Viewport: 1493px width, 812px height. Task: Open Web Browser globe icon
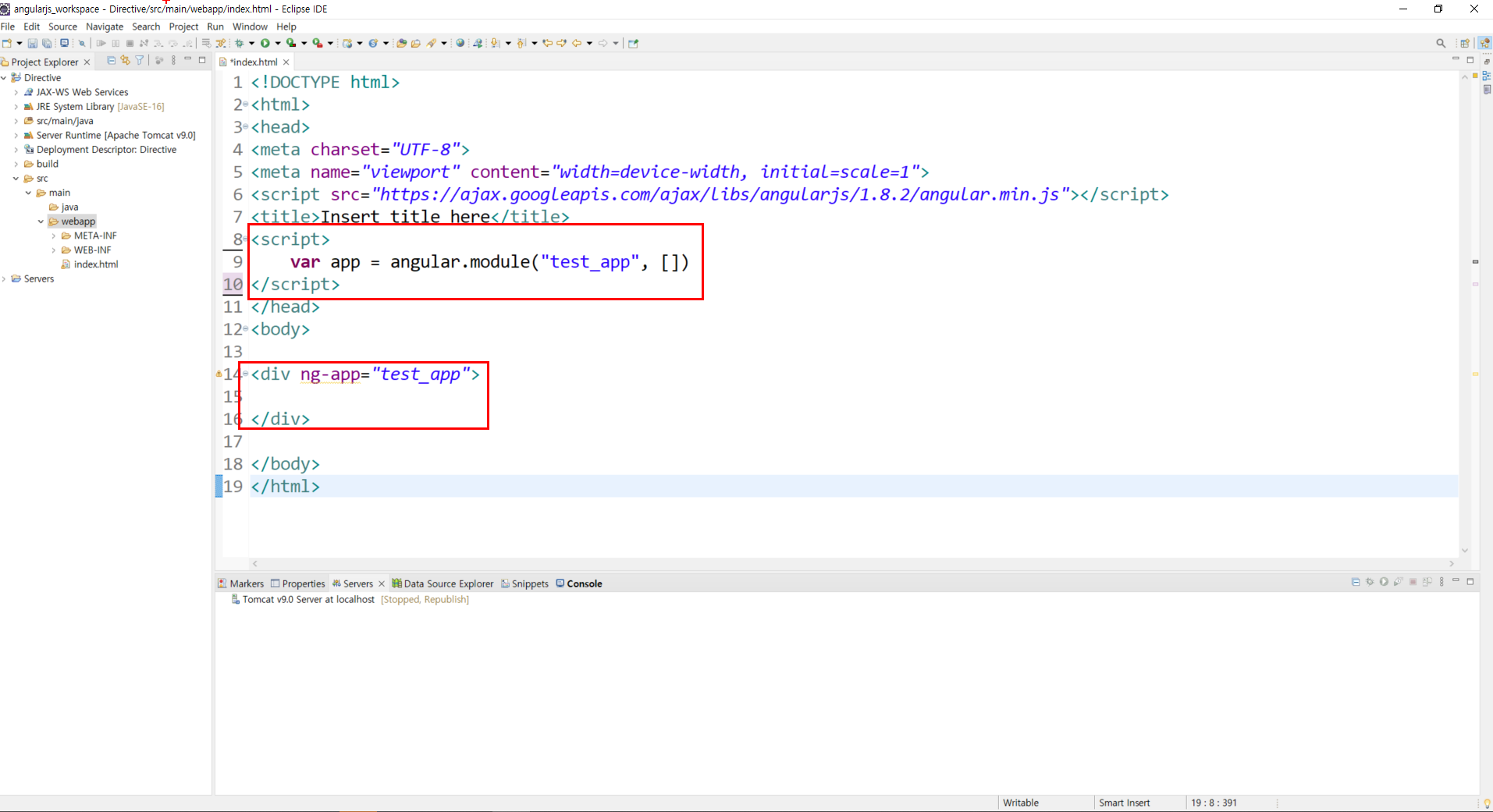click(460, 43)
